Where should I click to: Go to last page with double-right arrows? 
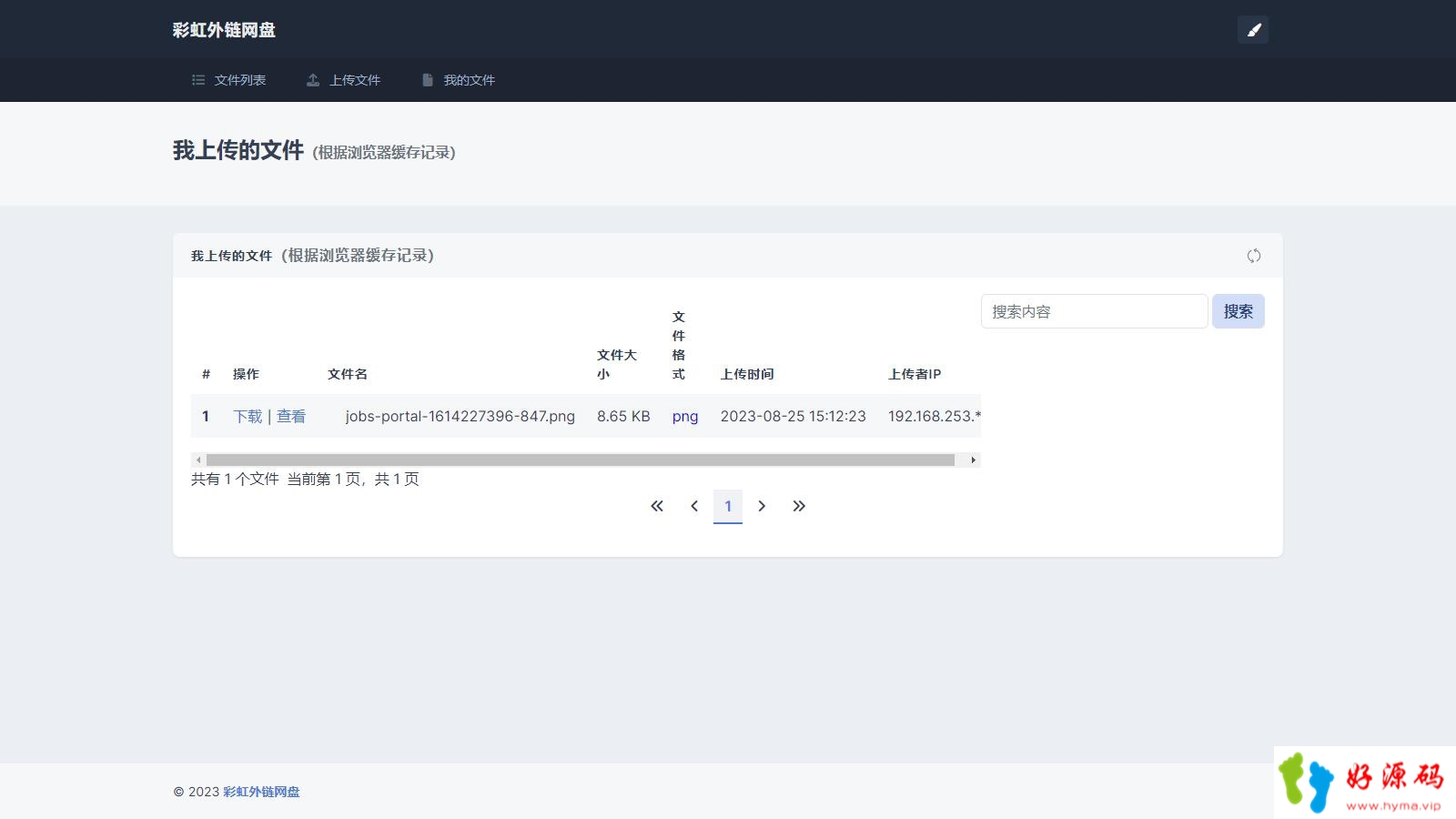[x=799, y=506]
